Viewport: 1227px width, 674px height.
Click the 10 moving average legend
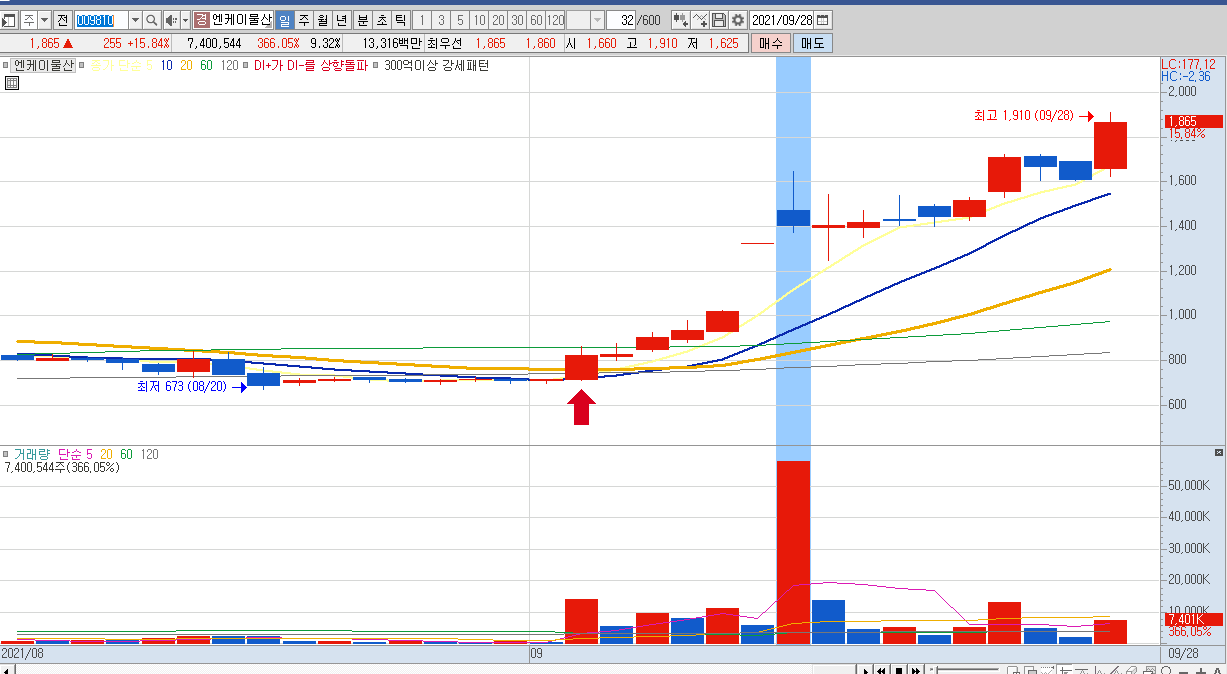pos(166,65)
